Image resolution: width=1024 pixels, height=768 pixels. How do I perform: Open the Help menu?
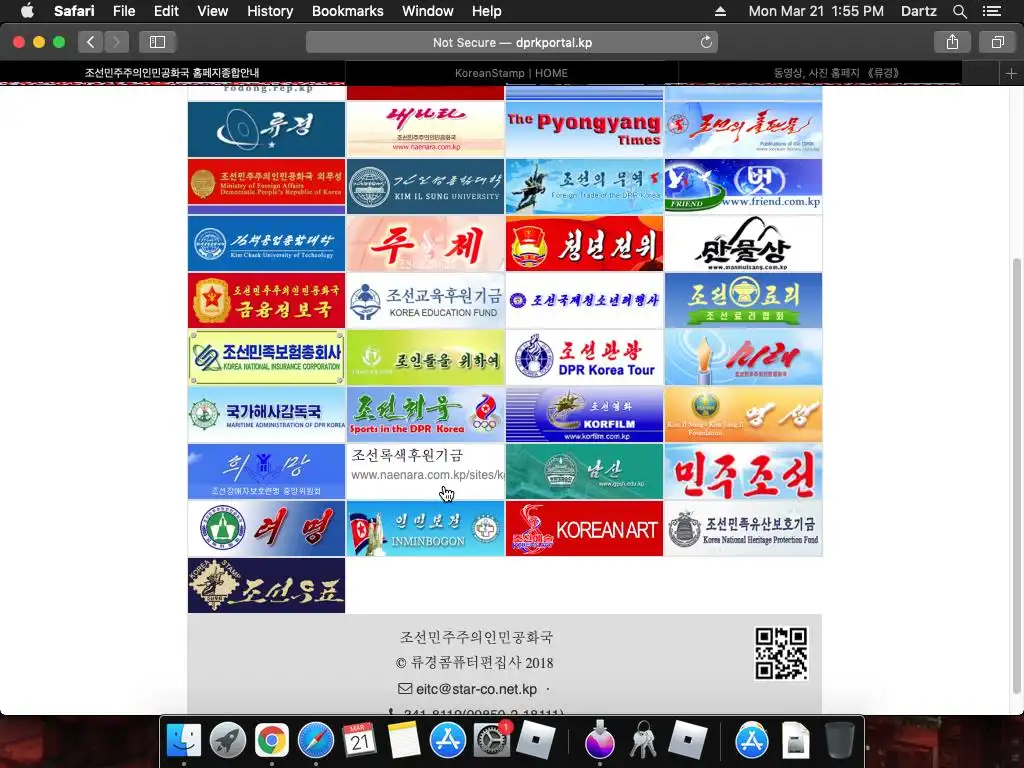487,11
